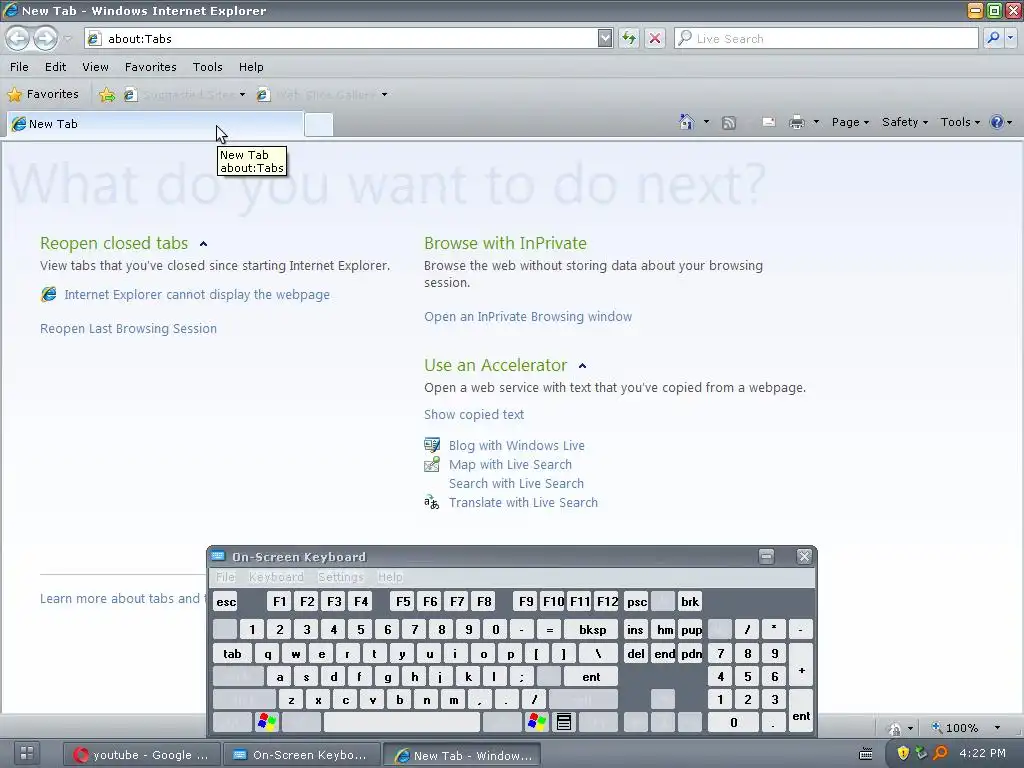Click Blog with Windows Live icon
The image size is (1024, 768).
(432, 445)
